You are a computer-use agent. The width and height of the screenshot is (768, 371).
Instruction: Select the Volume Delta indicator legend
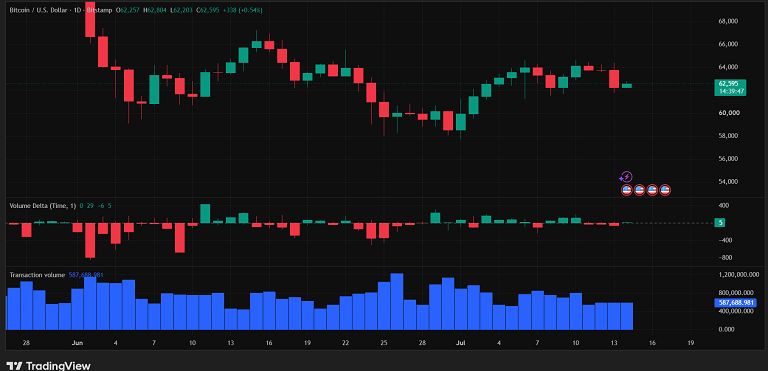point(43,206)
